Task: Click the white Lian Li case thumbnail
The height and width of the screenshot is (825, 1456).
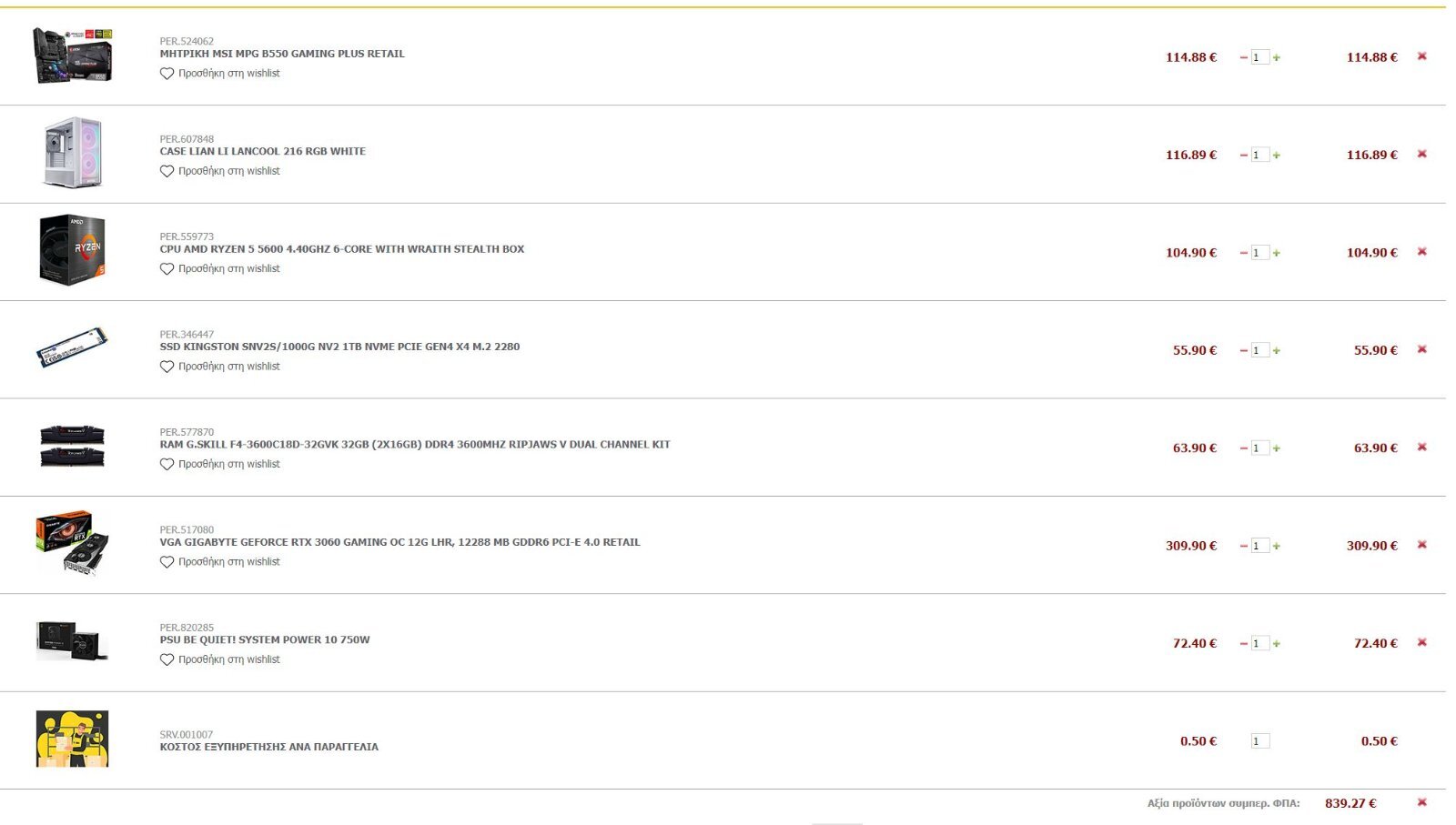Action: click(73, 152)
